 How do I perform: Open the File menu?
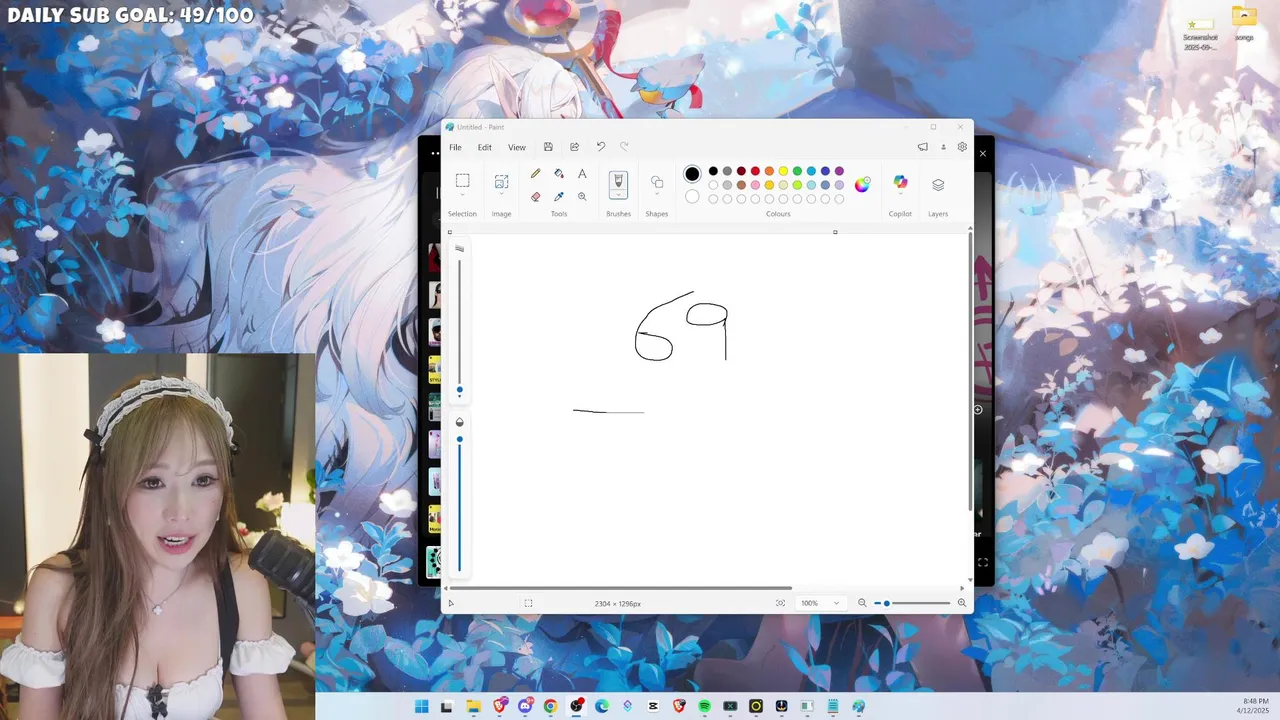pos(455,147)
